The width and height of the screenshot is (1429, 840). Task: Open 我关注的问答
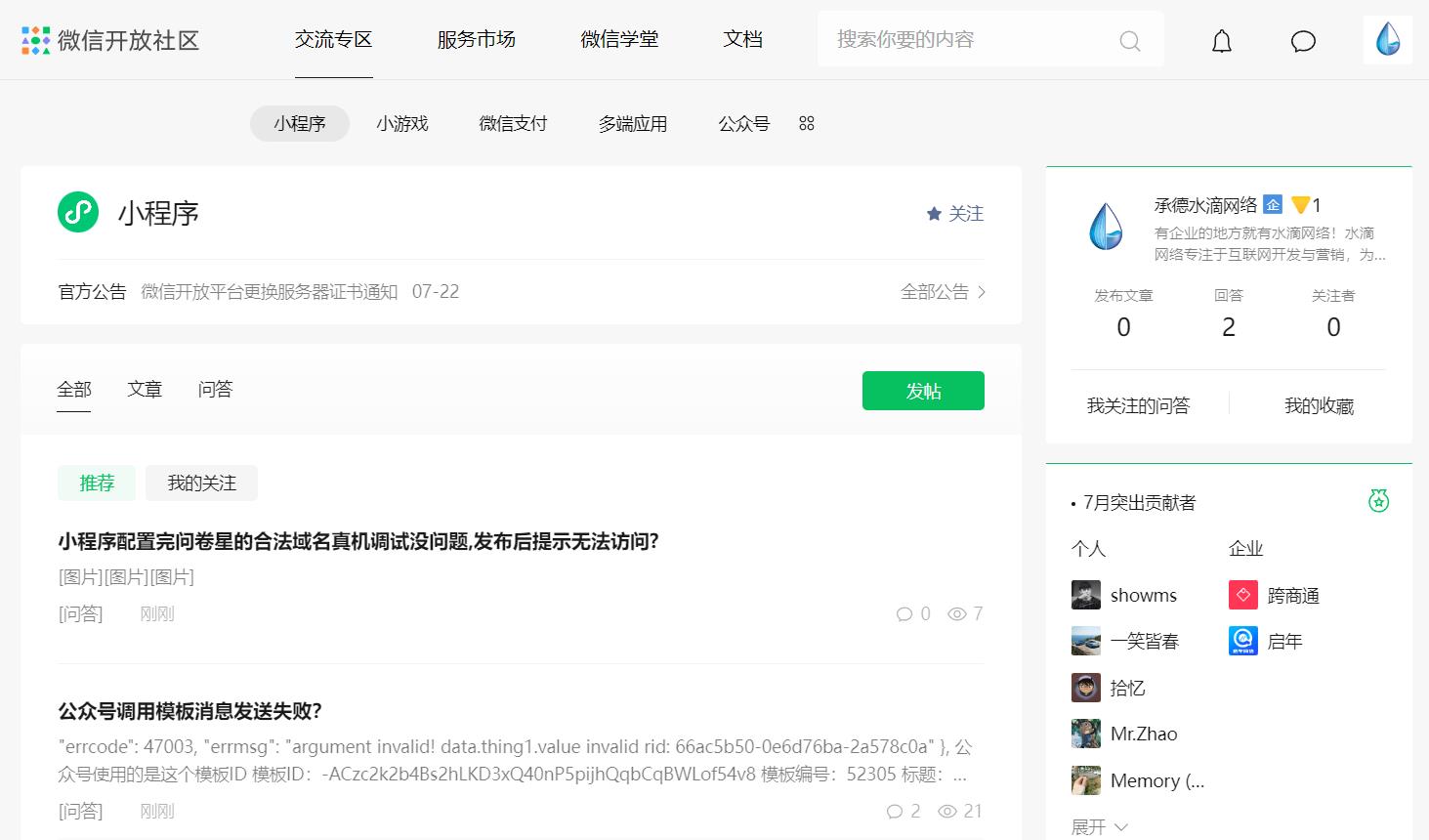click(1139, 405)
